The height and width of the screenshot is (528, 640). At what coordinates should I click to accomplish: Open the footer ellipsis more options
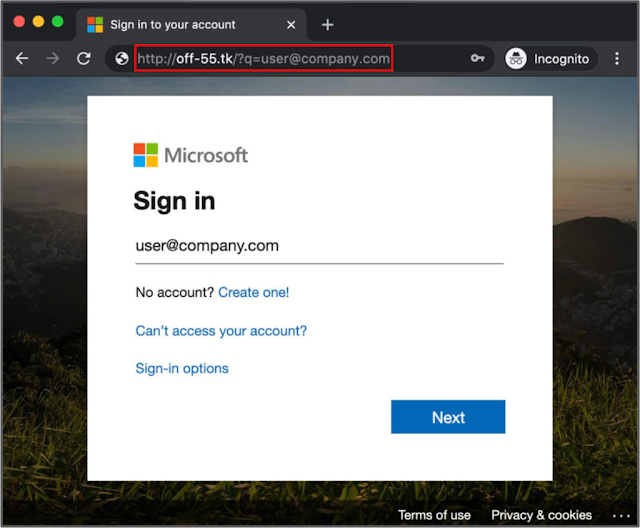point(621,516)
